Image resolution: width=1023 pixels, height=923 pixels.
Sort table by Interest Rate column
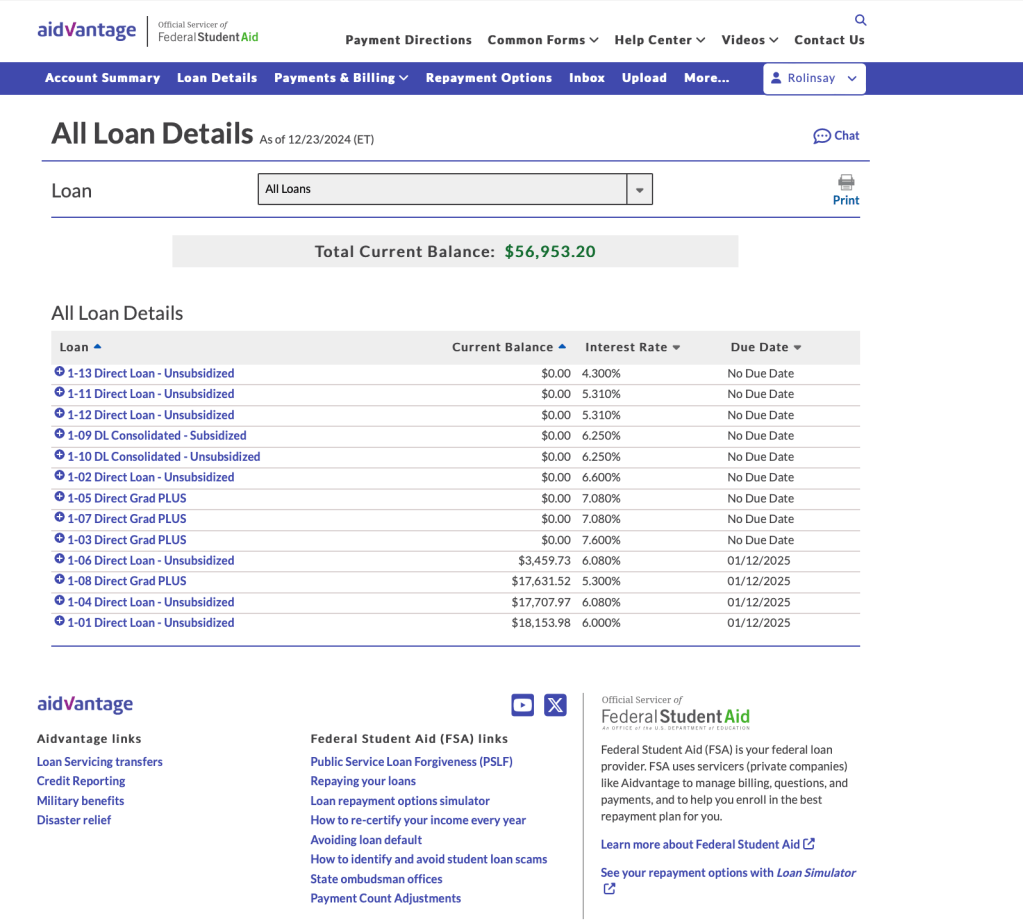click(x=632, y=347)
